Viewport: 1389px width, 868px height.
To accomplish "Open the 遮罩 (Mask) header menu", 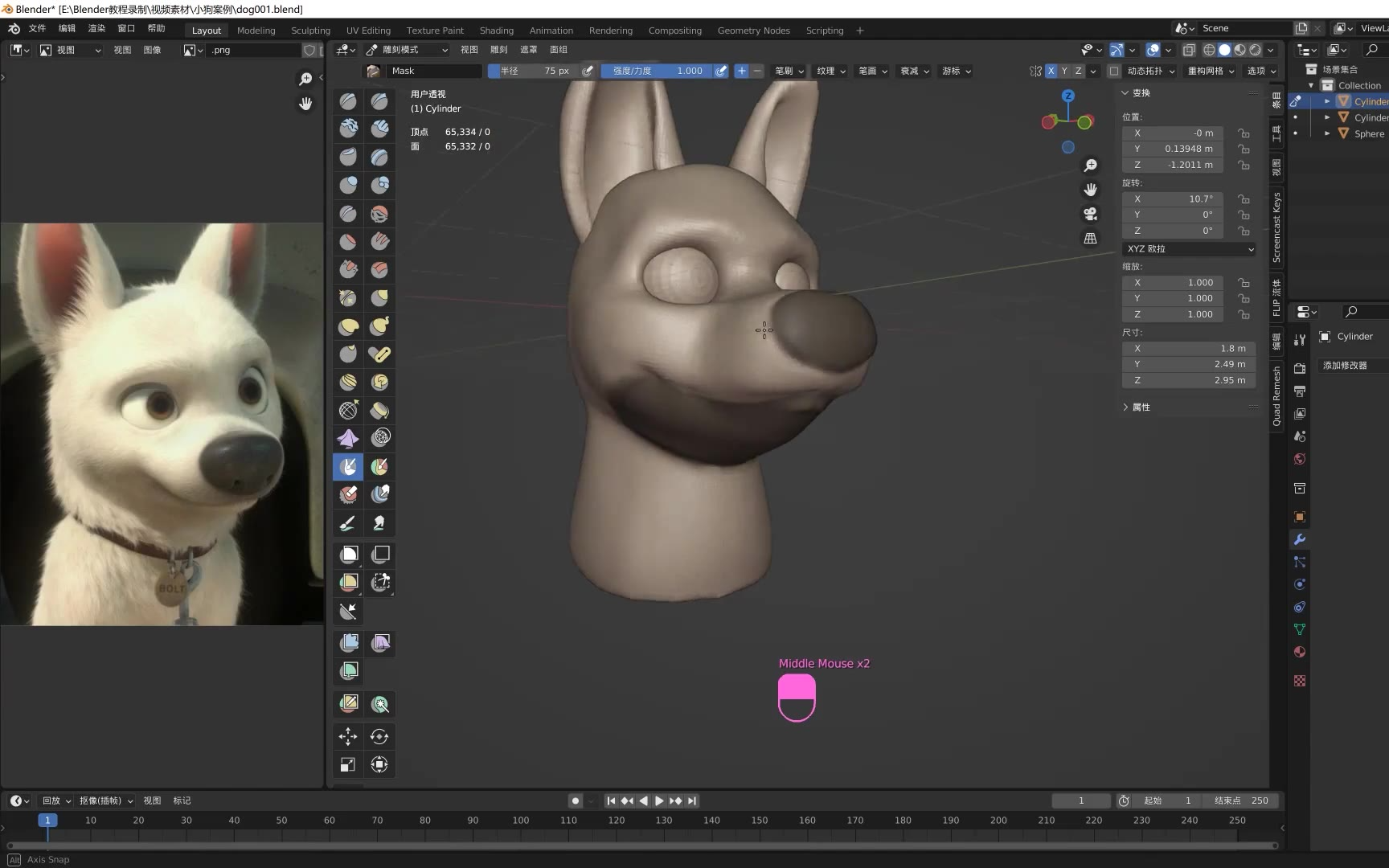I will [x=529, y=50].
